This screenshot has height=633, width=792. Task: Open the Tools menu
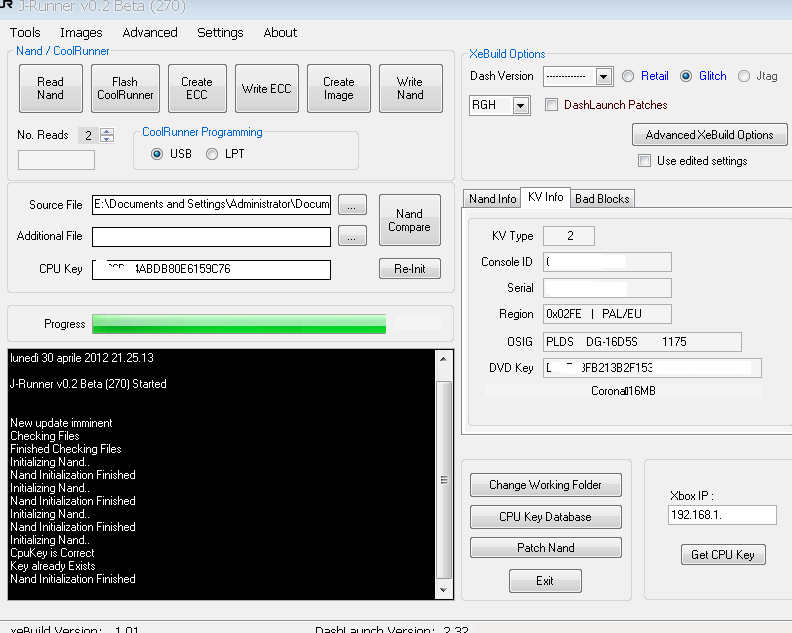click(x=25, y=33)
